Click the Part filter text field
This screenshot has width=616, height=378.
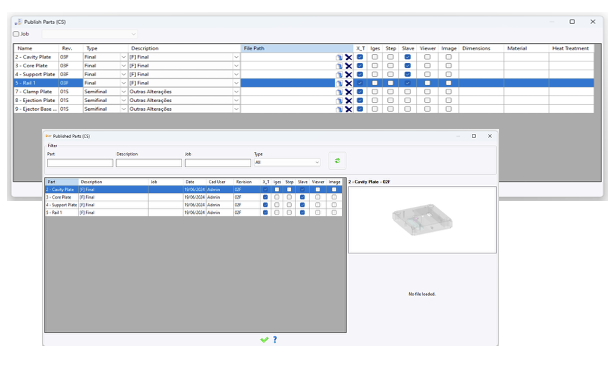pyautogui.click(x=80, y=163)
